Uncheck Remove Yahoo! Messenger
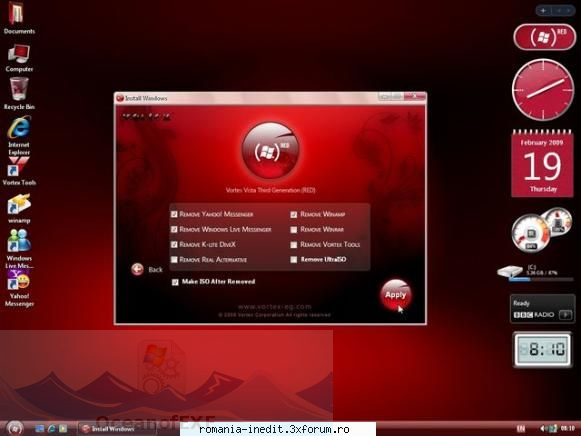The image size is (581, 436). (174, 214)
